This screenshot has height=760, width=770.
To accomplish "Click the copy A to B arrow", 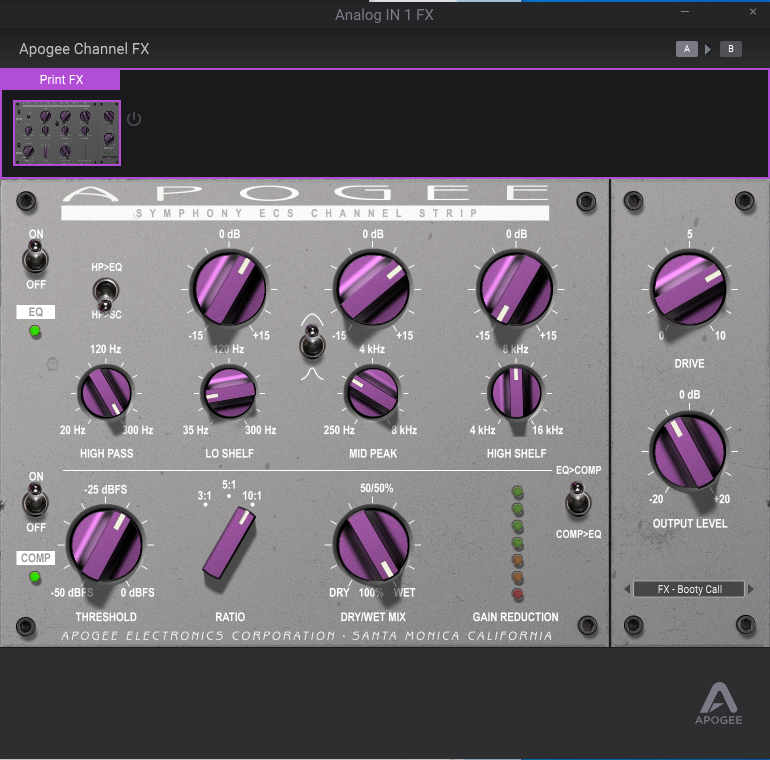I will pos(708,49).
